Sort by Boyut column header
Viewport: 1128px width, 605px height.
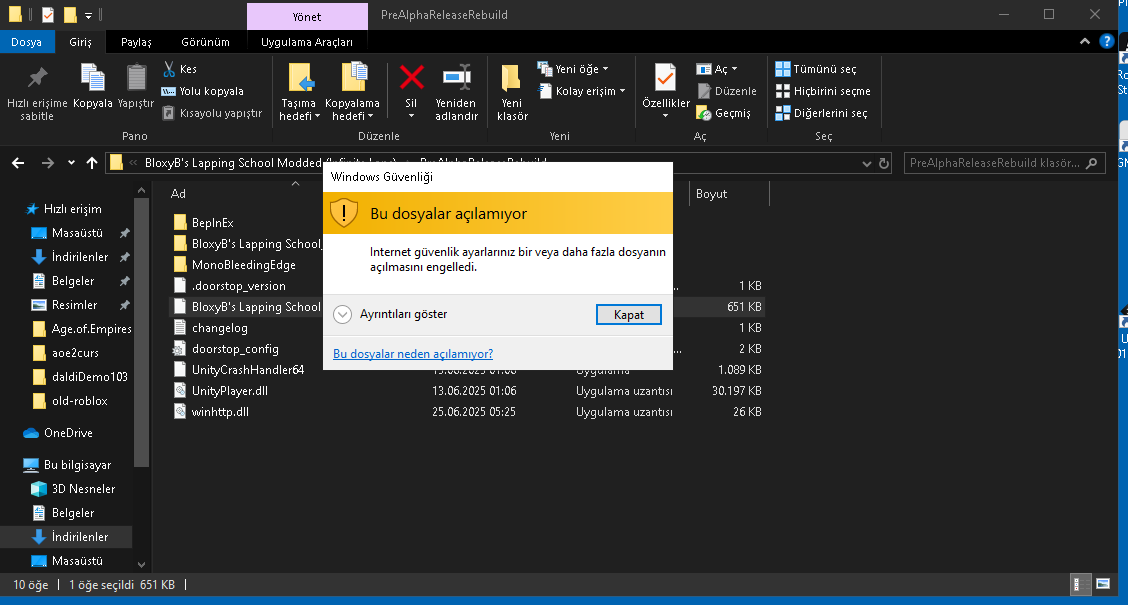pyautogui.click(x=711, y=194)
